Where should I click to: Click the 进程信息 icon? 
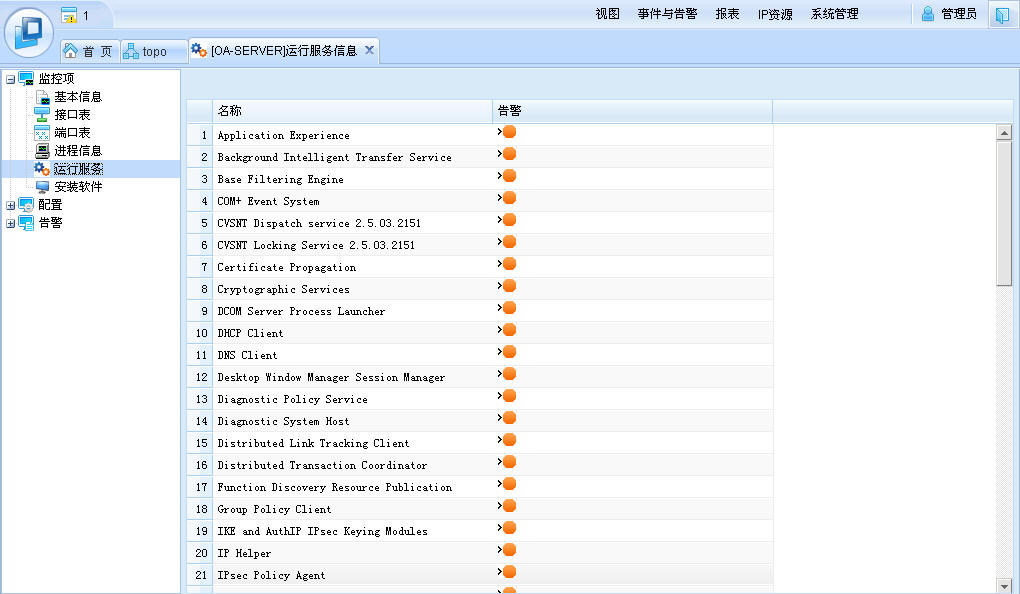[x=42, y=151]
